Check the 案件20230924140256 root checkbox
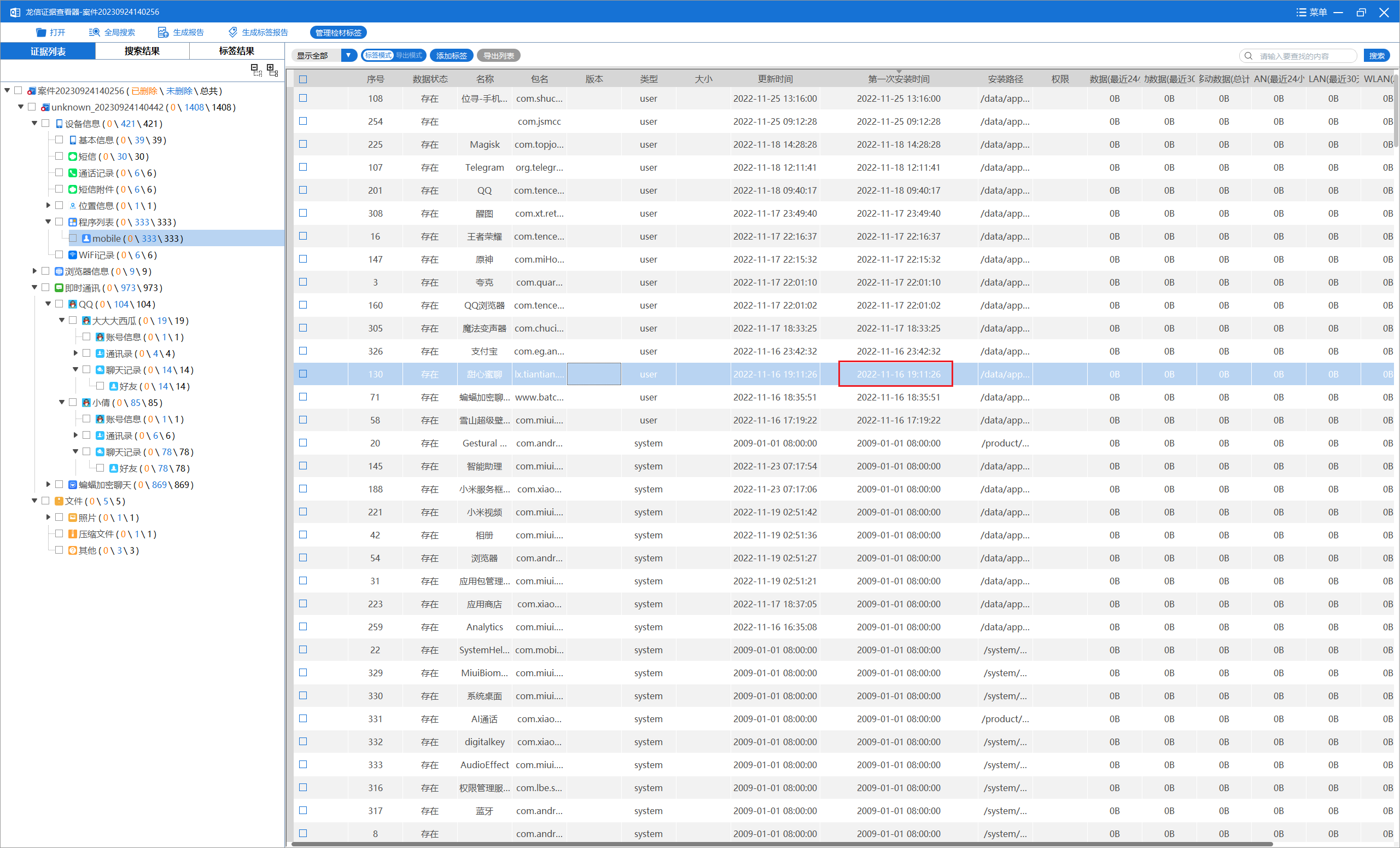Viewport: 1400px width, 848px height. (18, 90)
